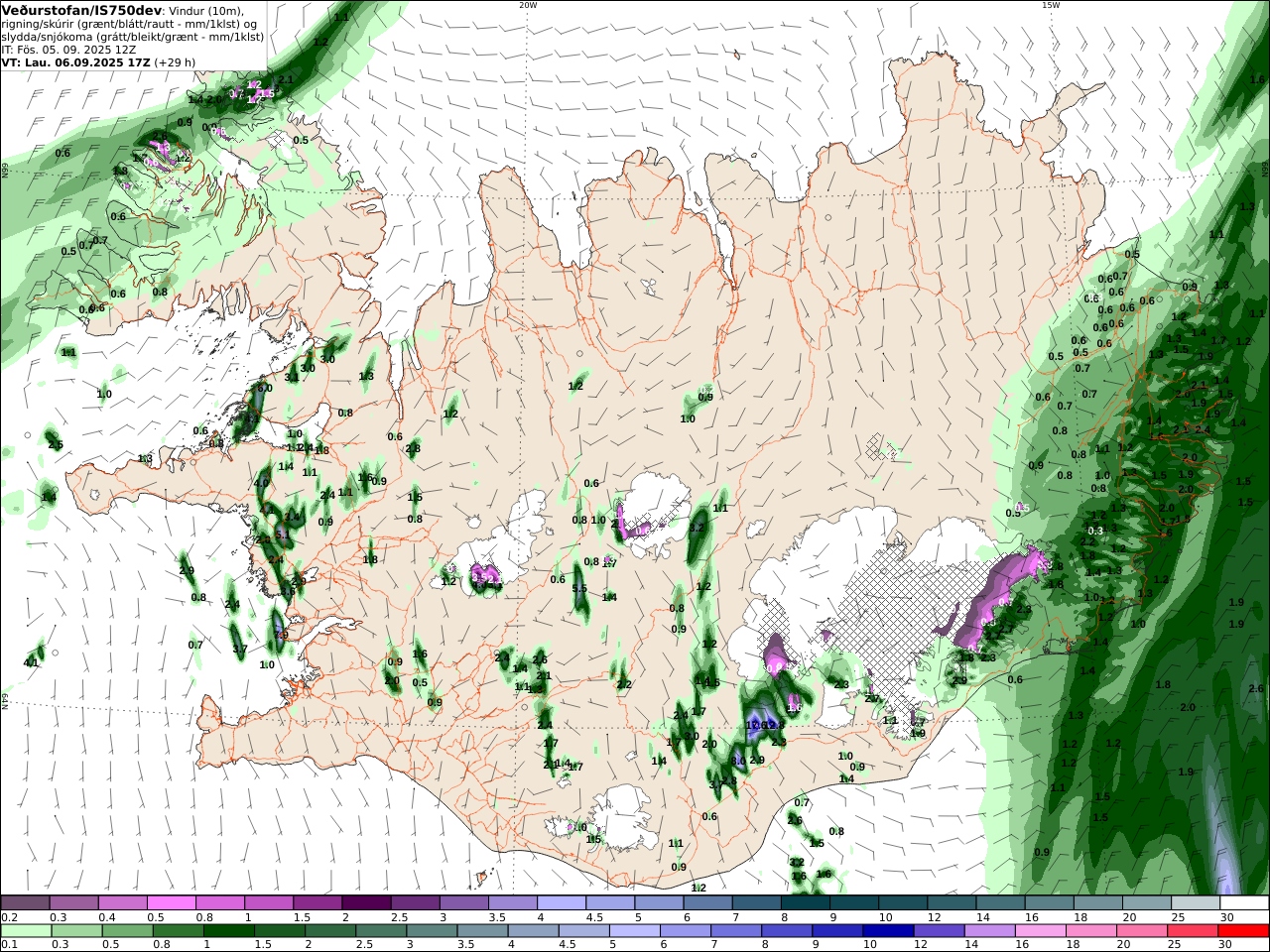Click the 20W longitude label
1270x952 pixels.
click(528, 5)
